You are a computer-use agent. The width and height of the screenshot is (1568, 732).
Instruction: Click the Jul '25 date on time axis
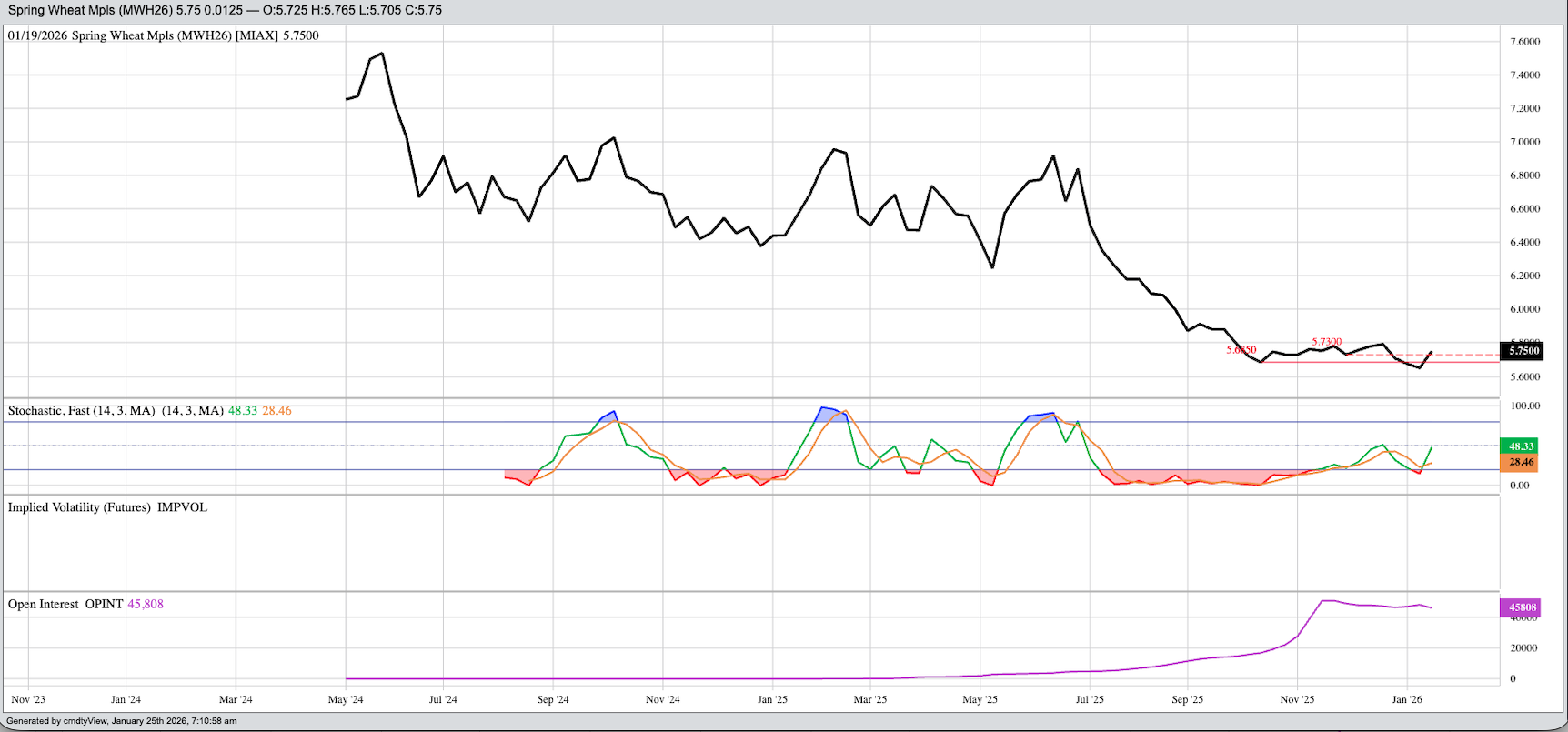click(x=1089, y=699)
